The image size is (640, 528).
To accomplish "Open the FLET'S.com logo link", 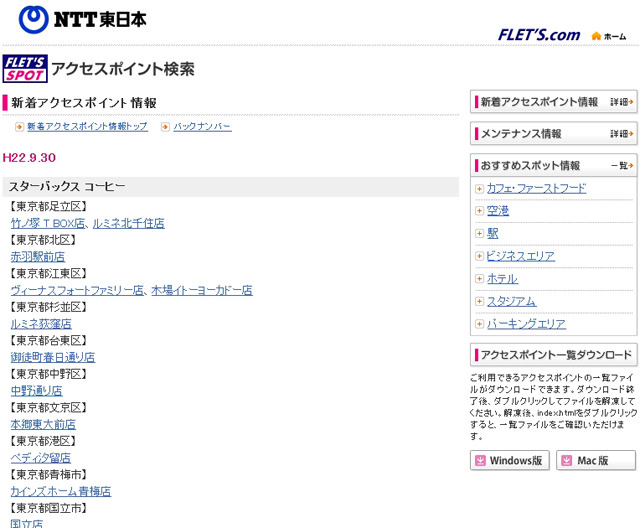I will pos(539,35).
